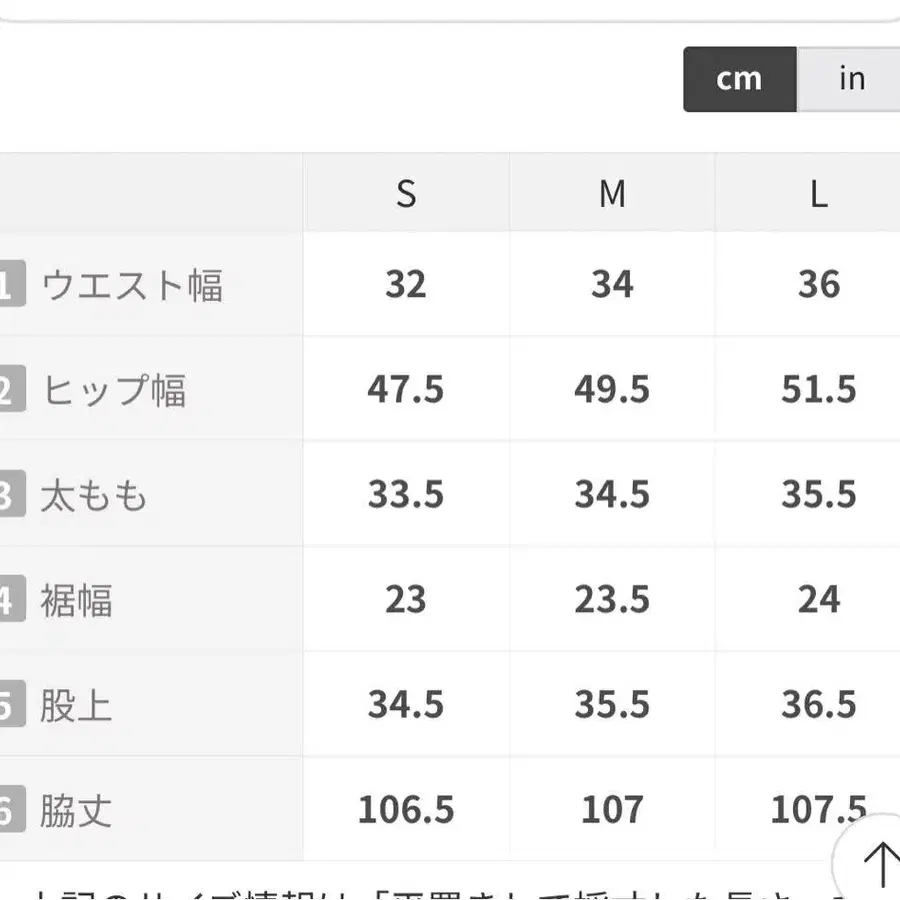Select the L size column header
900x900 pixels.
818,193
